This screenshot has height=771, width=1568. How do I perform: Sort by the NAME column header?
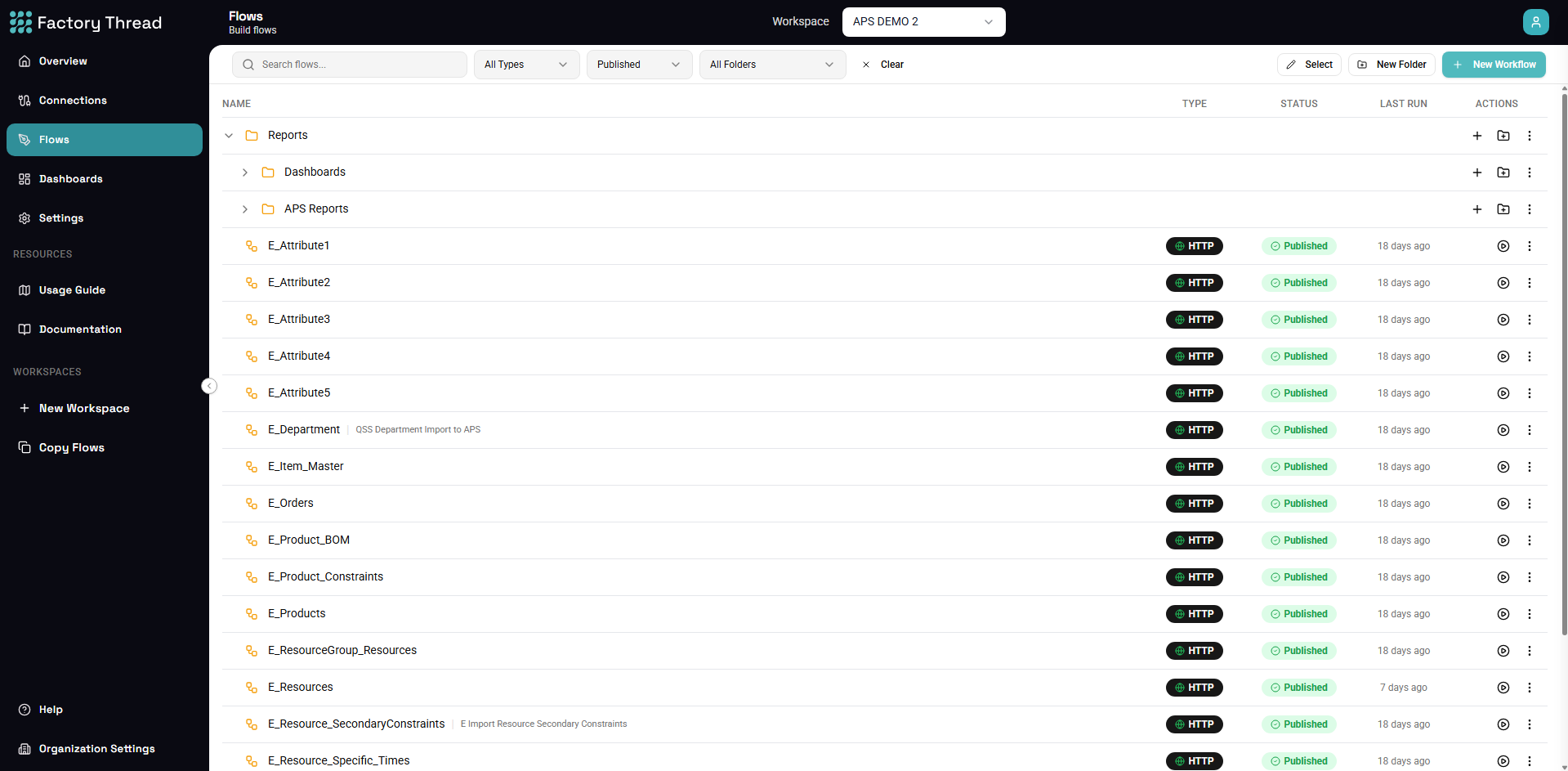pyautogui.click(x=236, y=104)
